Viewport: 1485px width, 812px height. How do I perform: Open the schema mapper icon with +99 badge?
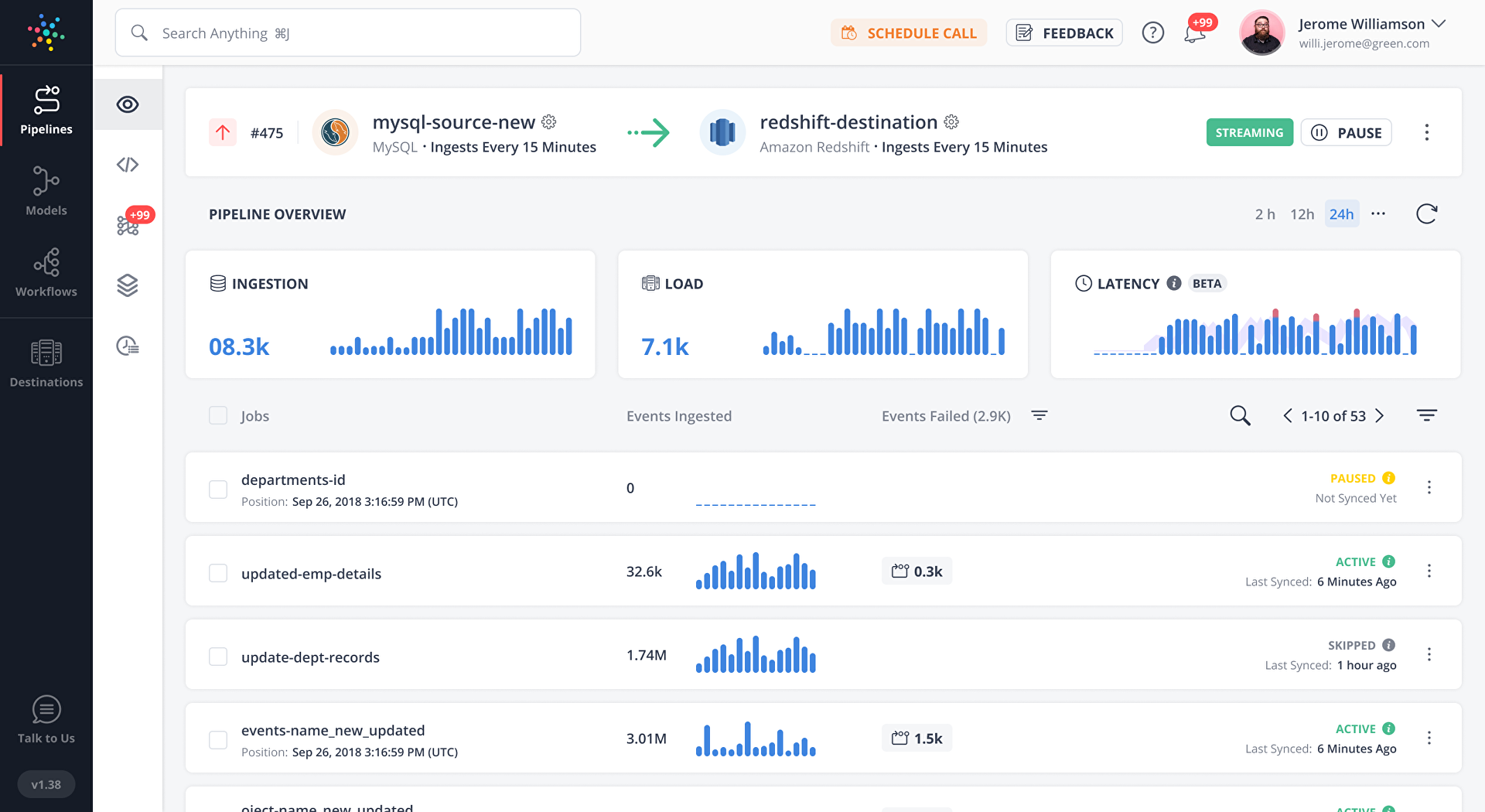[x=128, y=224]
